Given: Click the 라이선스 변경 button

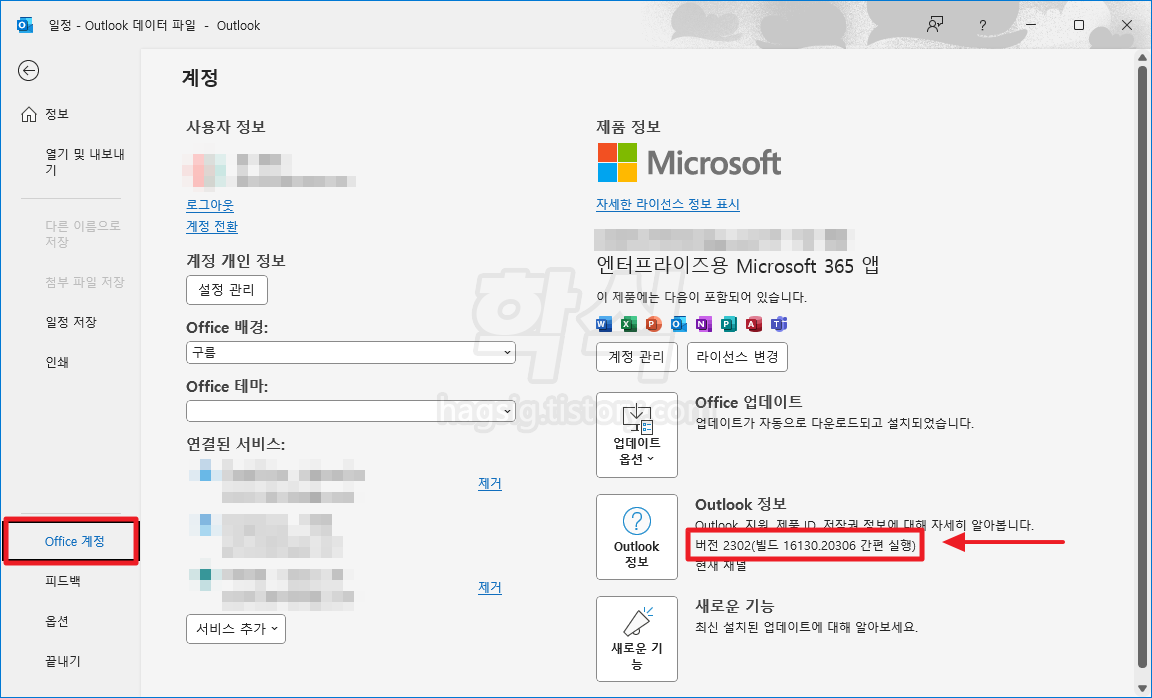Looking at the screenshot, I should click(x=737, y=357).
